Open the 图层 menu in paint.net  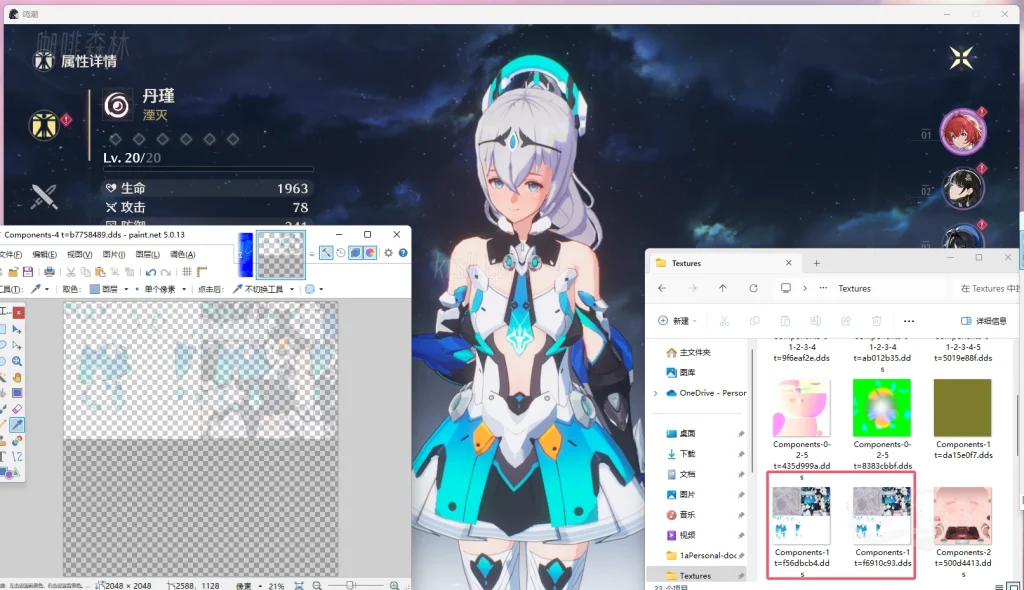(146, 255)
